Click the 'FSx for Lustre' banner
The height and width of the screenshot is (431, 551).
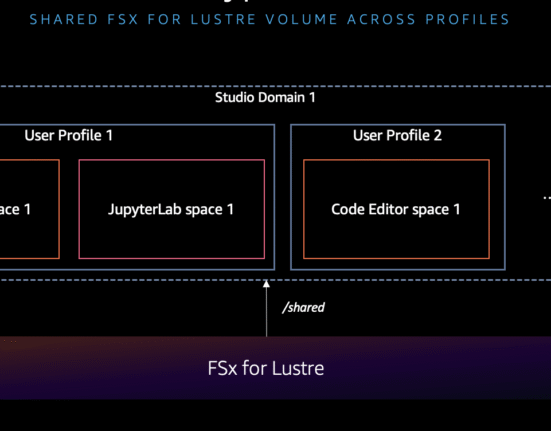276,368
